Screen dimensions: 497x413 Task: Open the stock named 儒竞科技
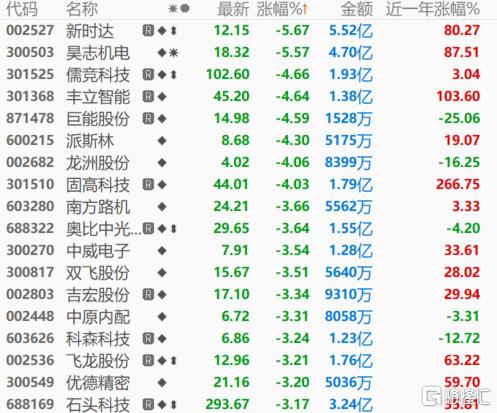coord(98,75)
